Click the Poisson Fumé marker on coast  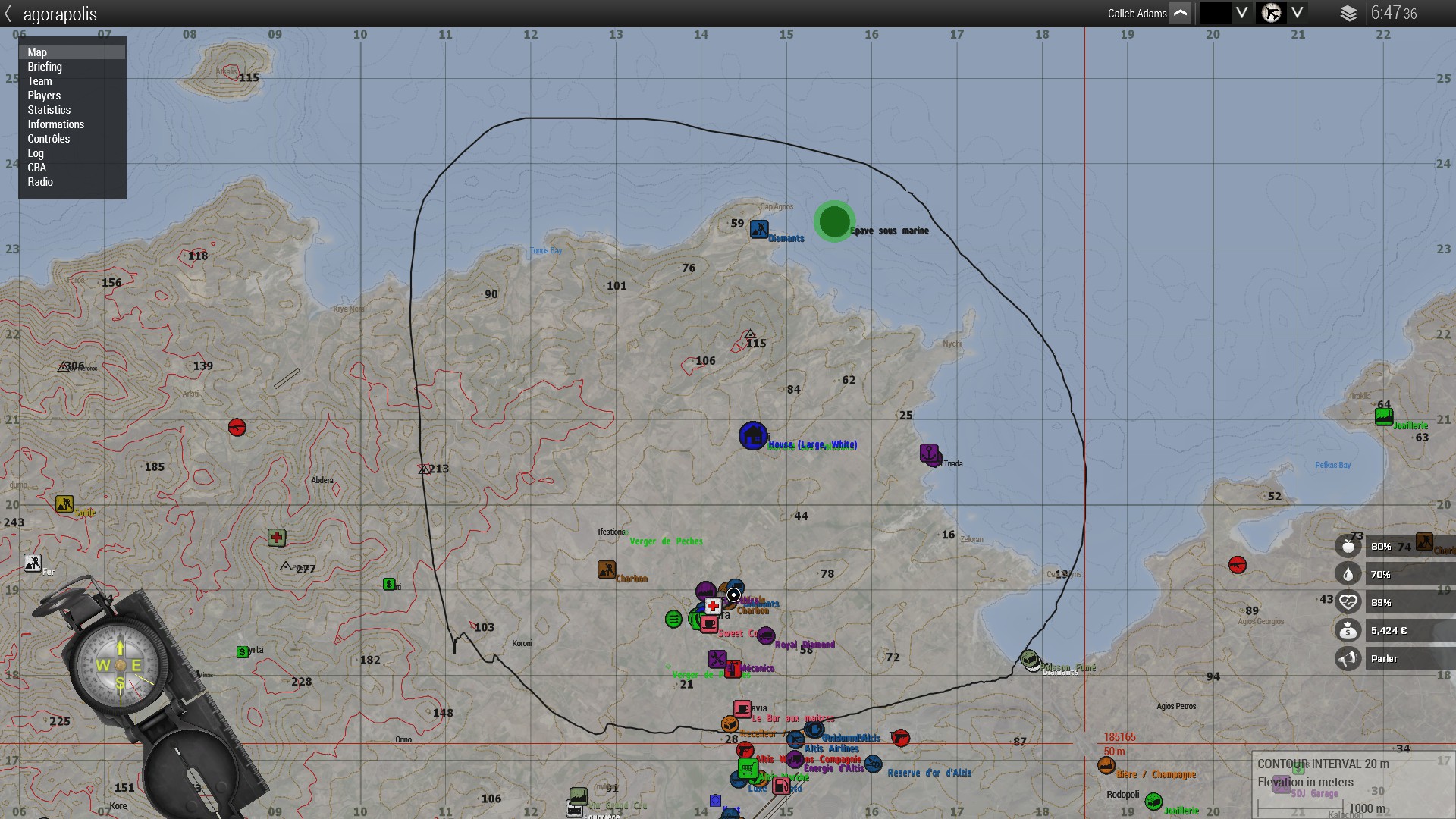pyautogui.click(x=1029, y=658)
